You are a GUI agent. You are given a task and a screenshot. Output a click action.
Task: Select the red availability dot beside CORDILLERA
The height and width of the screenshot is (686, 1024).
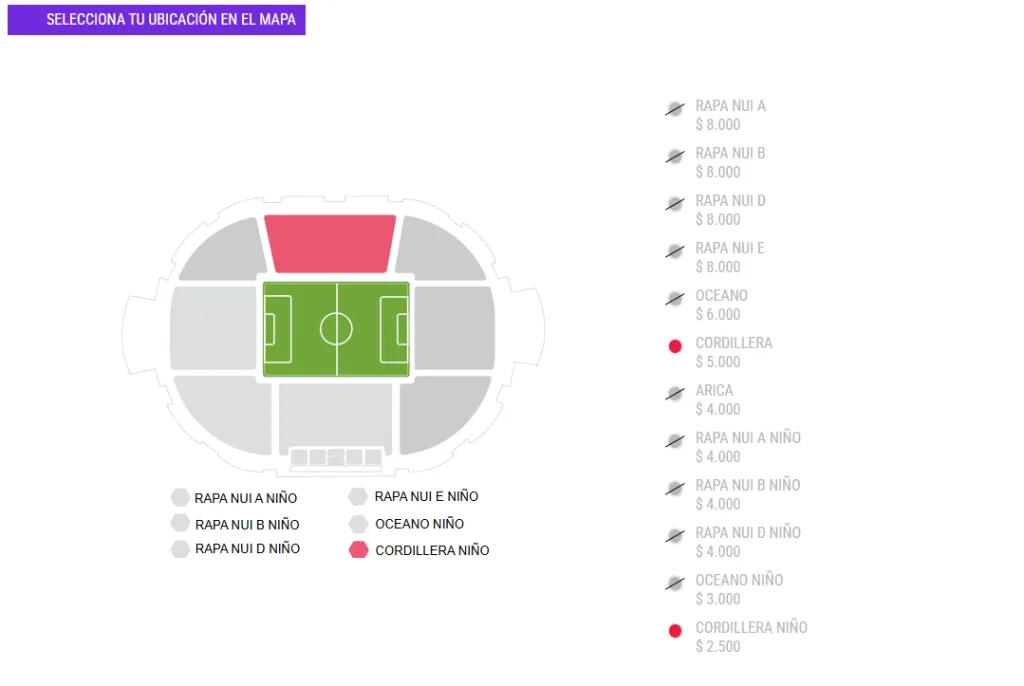[x=674, y=345]
